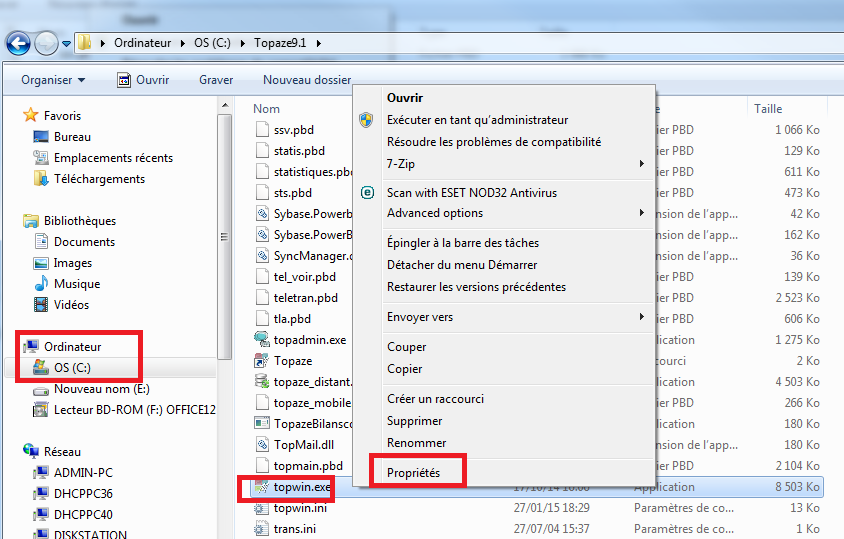Open the Musique library
The image size is (844, 539).
tap(76, 284)
